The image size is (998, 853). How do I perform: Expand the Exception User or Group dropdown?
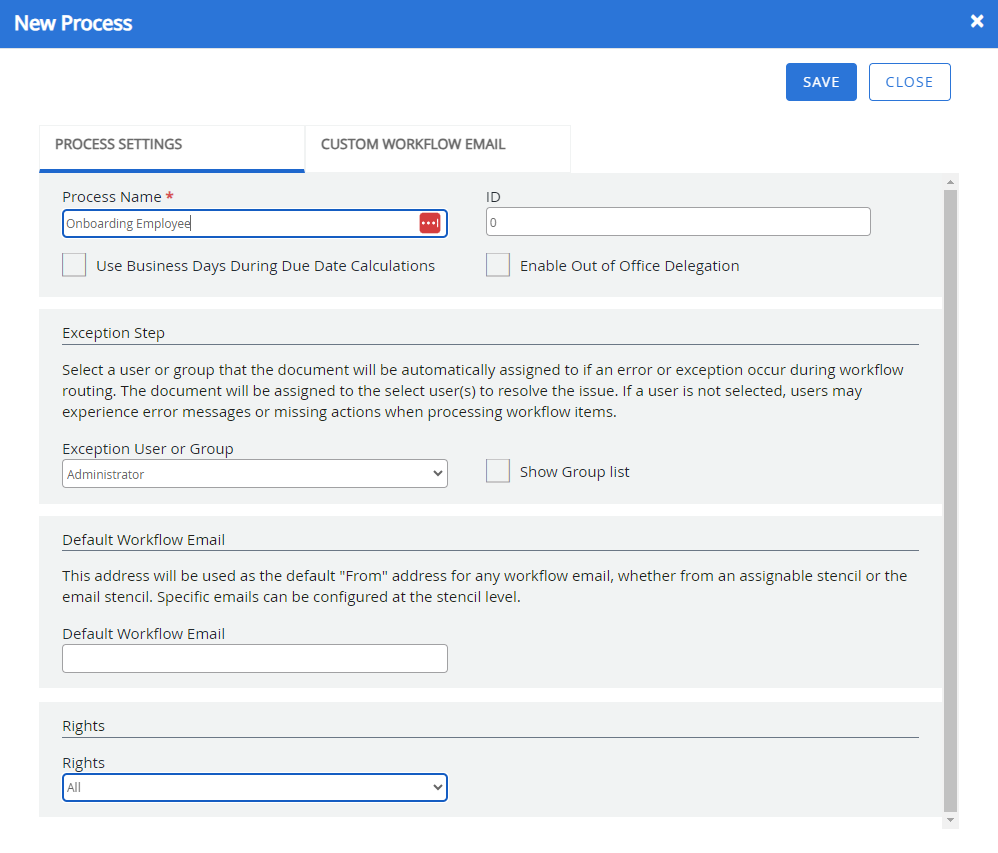tap(254, 474)
